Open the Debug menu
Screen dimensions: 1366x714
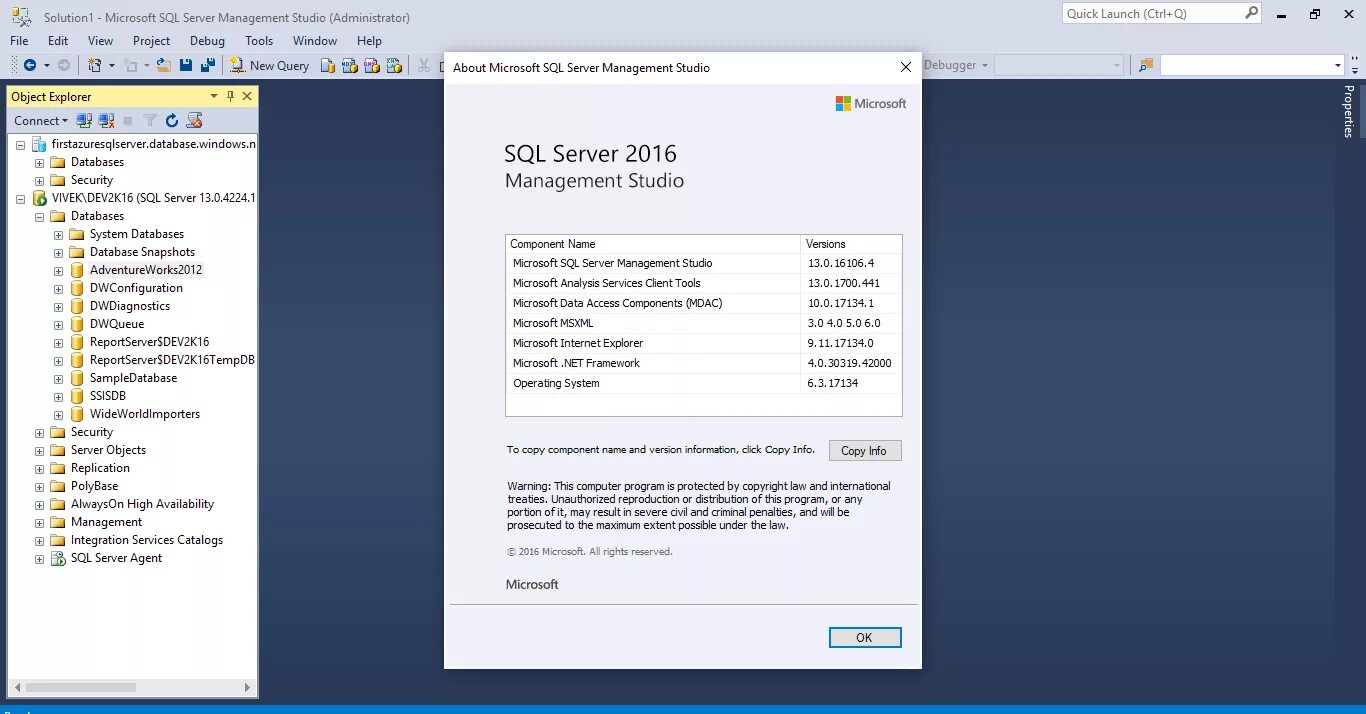coord(207,41)
